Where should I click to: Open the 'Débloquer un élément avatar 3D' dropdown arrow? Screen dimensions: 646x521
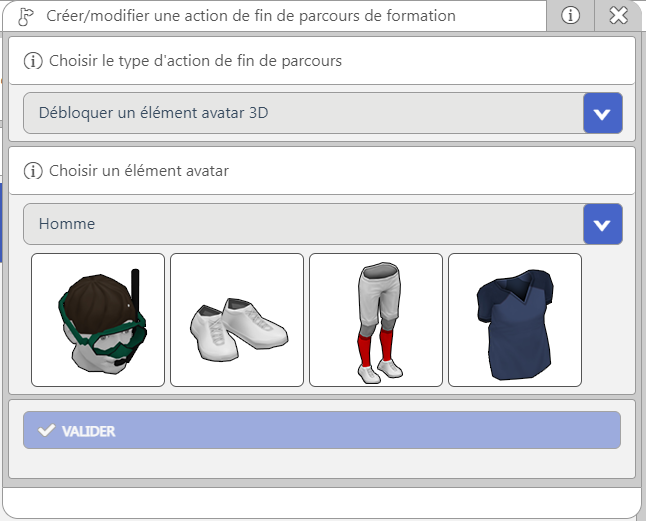point(602,113)
